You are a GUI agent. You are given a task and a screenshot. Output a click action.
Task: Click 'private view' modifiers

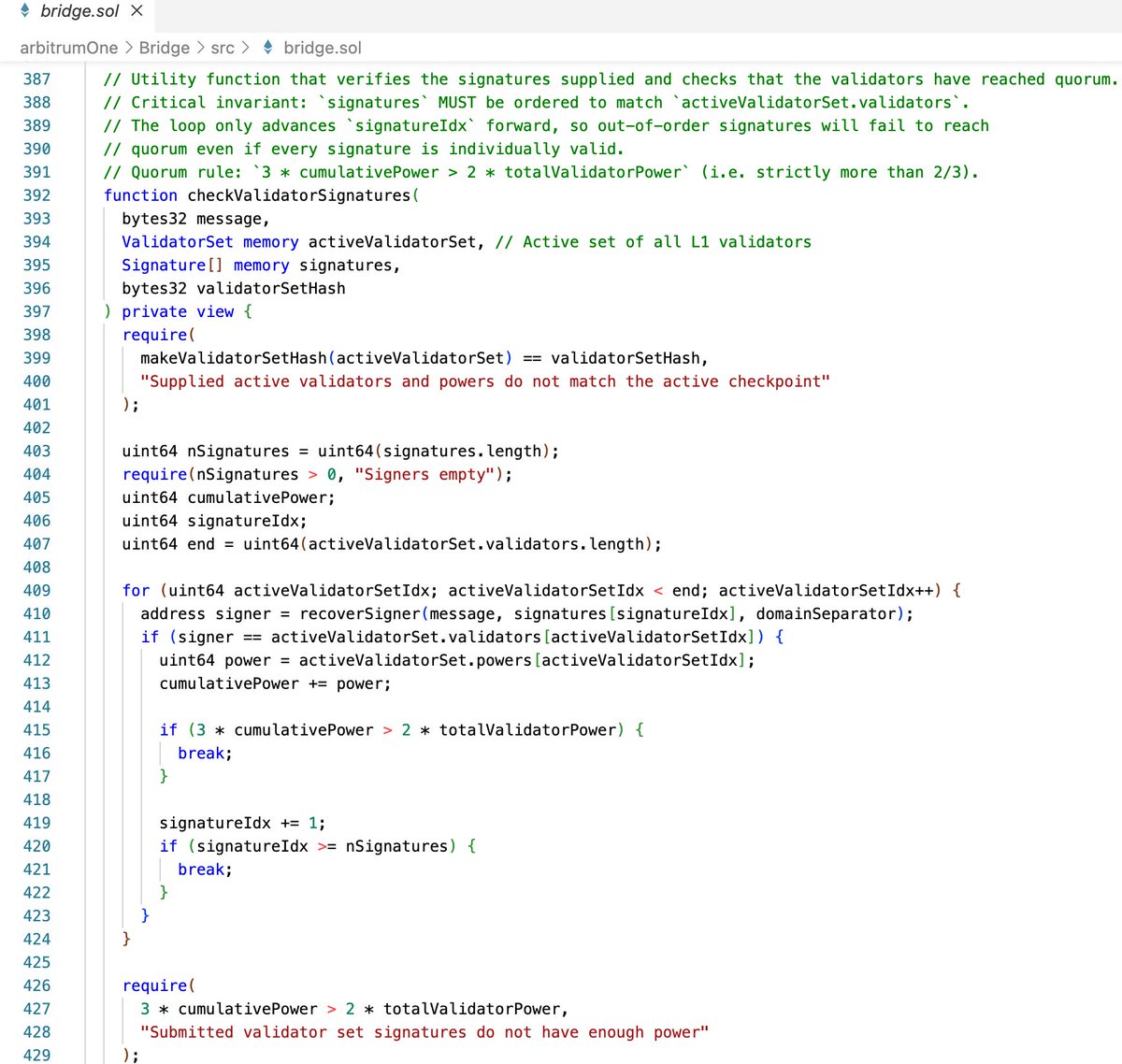click(x=178, y=311)
